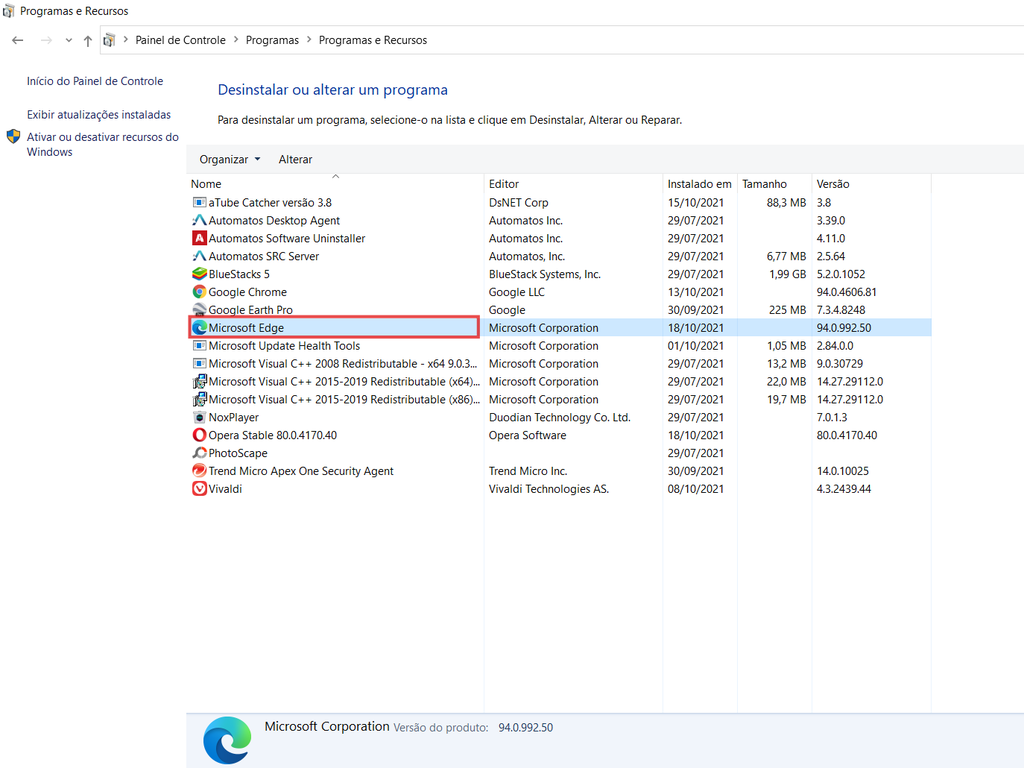
Task: Click the BlueStacks 5 icon
Action: [x=199, y=274]
